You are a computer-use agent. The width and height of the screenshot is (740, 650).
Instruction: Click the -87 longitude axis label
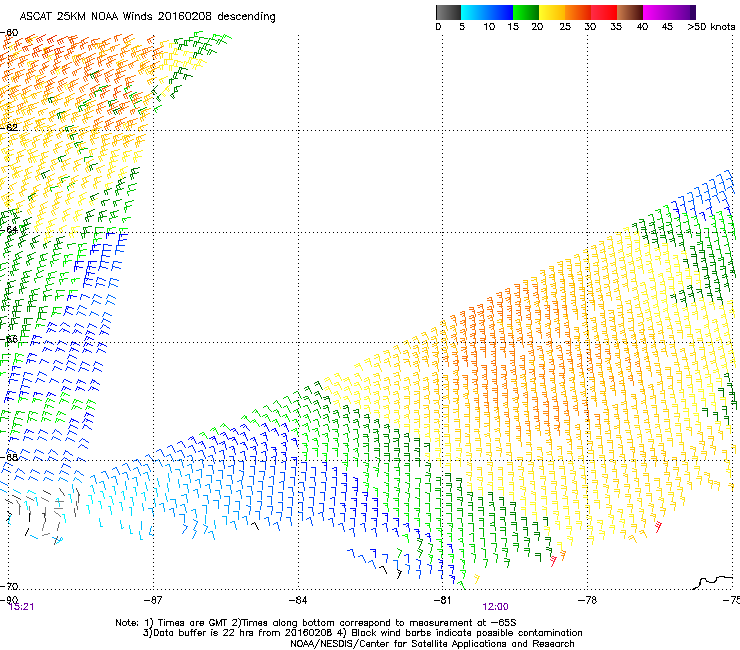click(153, 600)
